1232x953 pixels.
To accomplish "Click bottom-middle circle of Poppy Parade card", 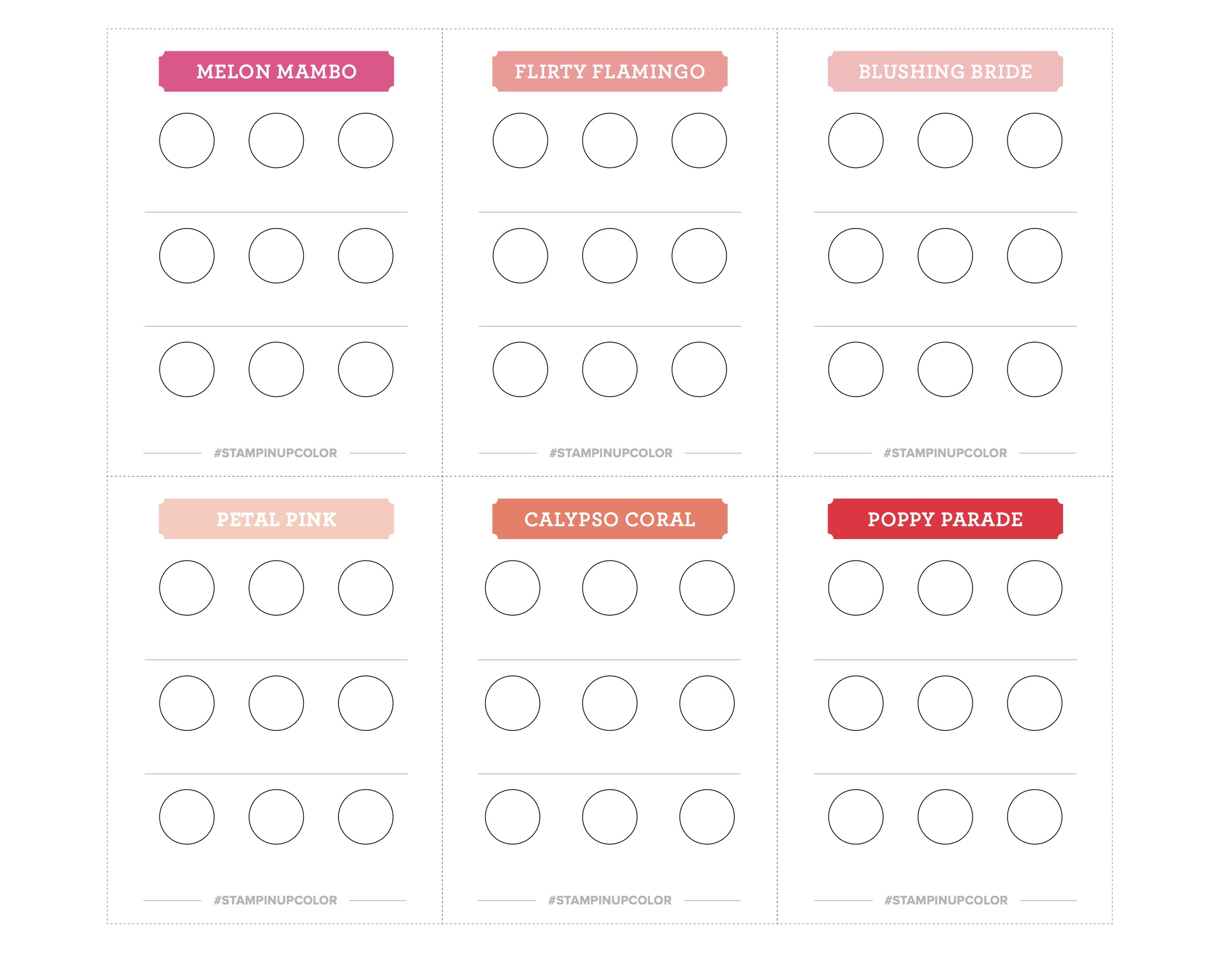I will click(945, 817).
